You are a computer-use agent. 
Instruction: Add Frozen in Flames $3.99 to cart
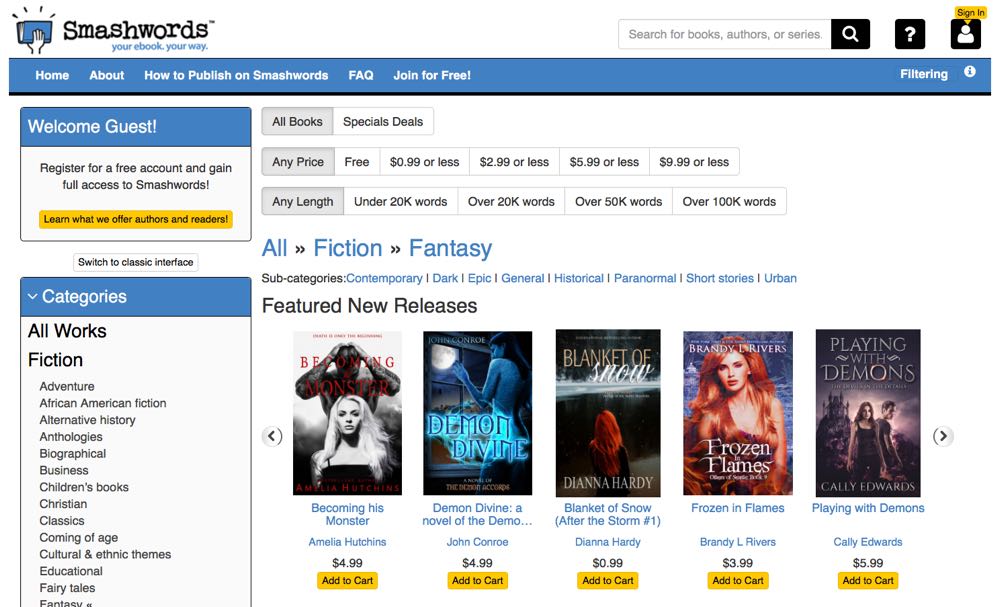pos(738,581)
